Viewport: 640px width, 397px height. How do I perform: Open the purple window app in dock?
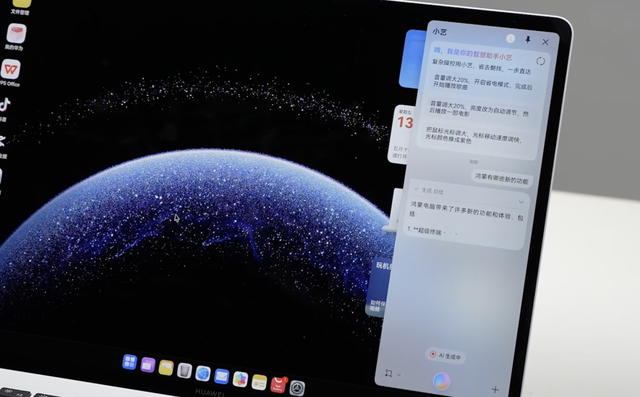(x=148, y=365)
